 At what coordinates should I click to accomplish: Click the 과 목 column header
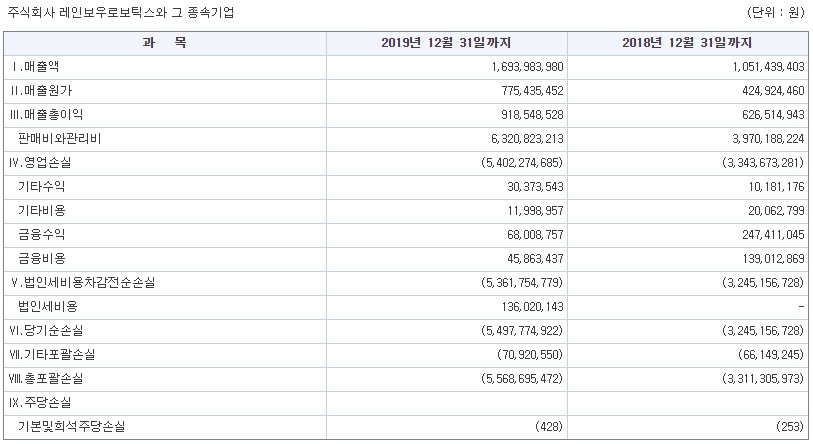coord(164,43)
